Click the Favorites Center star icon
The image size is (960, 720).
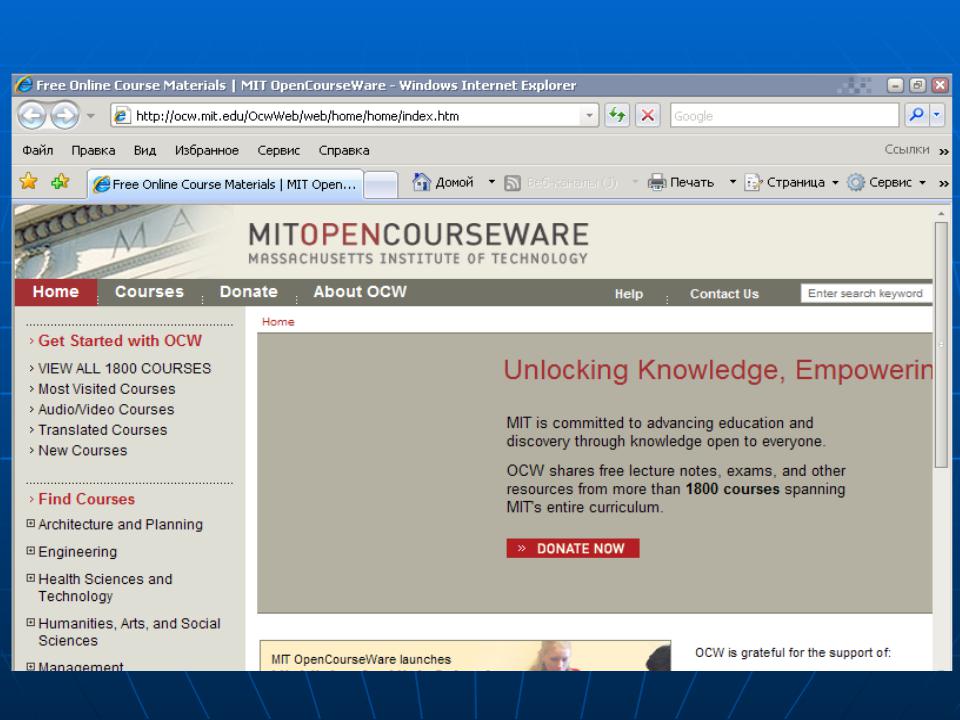click(x=28, y=181)
